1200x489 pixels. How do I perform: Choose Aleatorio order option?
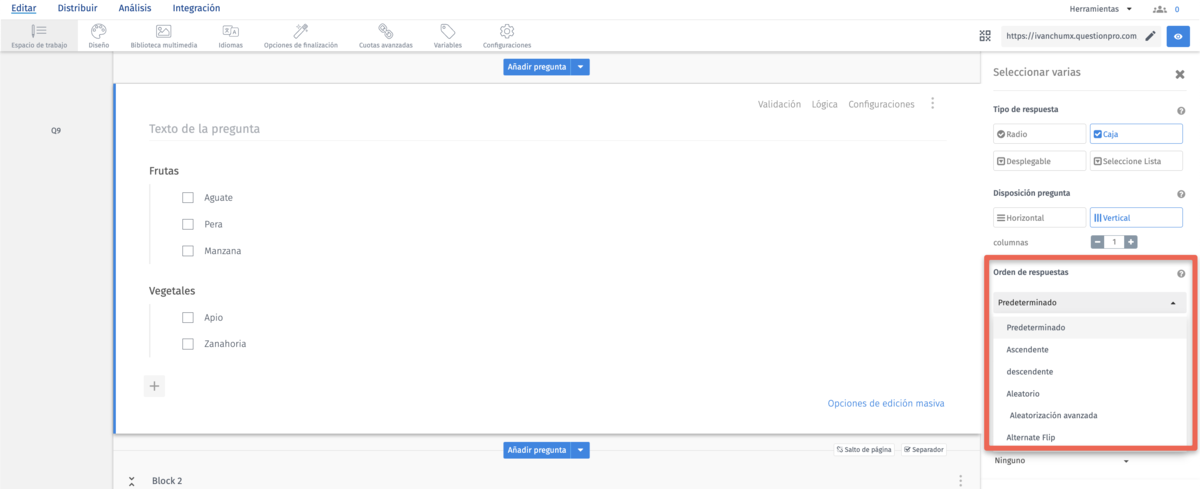coord(1091,394)
